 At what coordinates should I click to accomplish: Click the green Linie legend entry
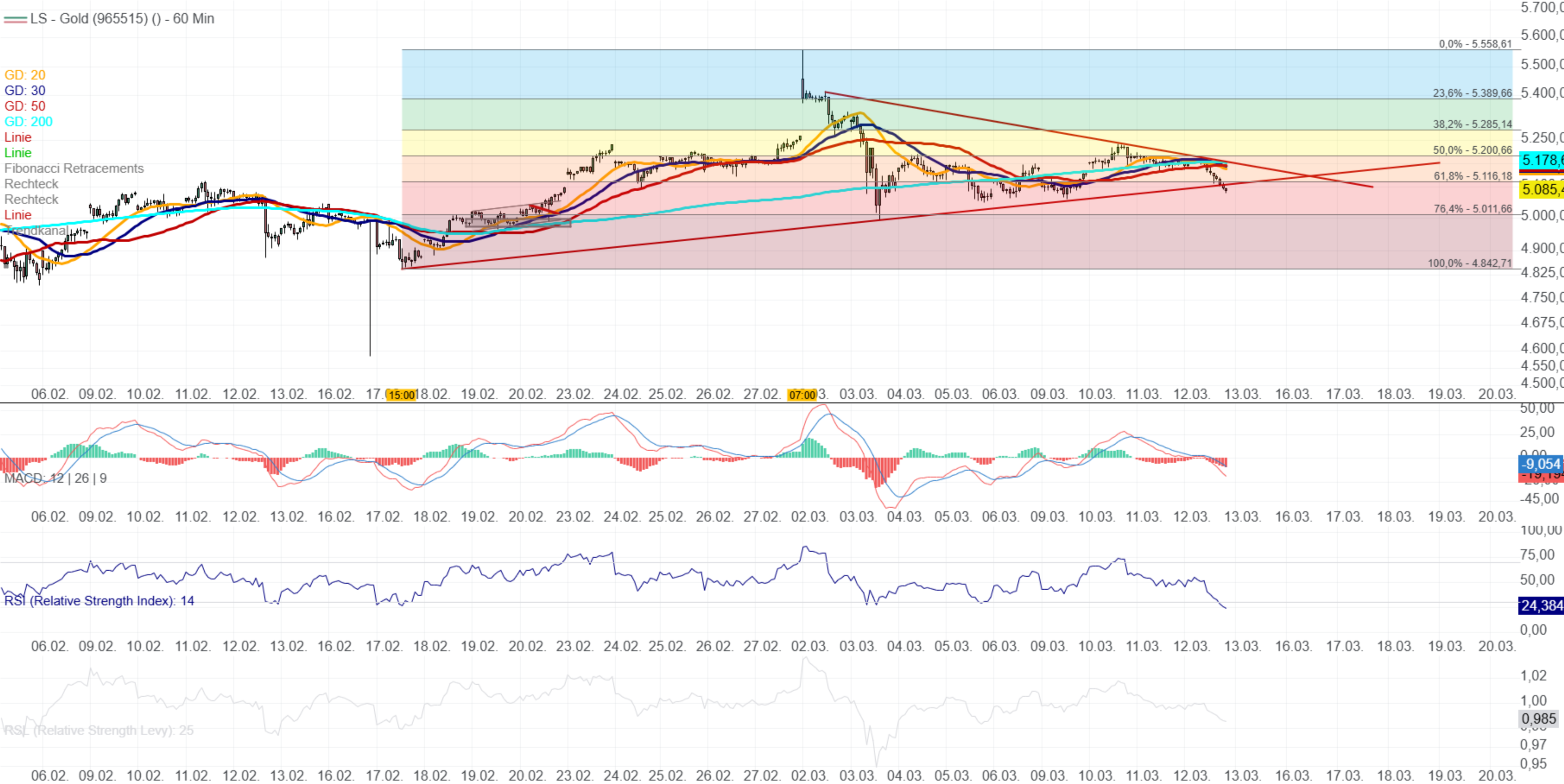[x=18, y=153]
